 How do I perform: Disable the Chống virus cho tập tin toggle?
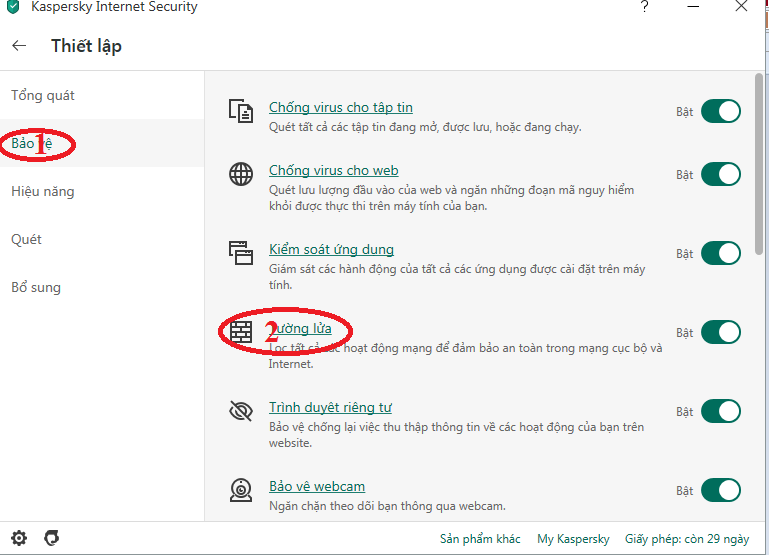[720, 111]
